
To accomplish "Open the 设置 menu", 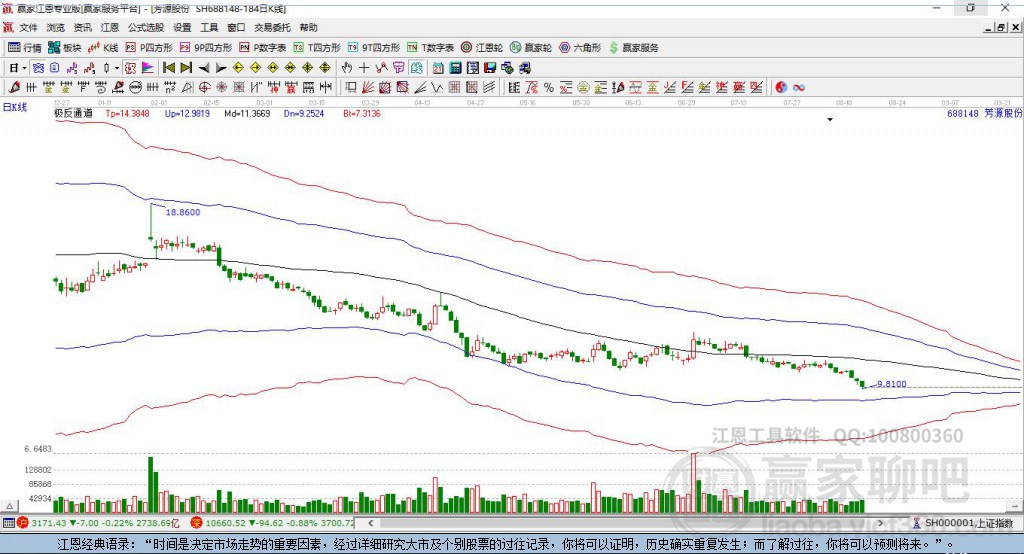I will [x=182, y=27].
